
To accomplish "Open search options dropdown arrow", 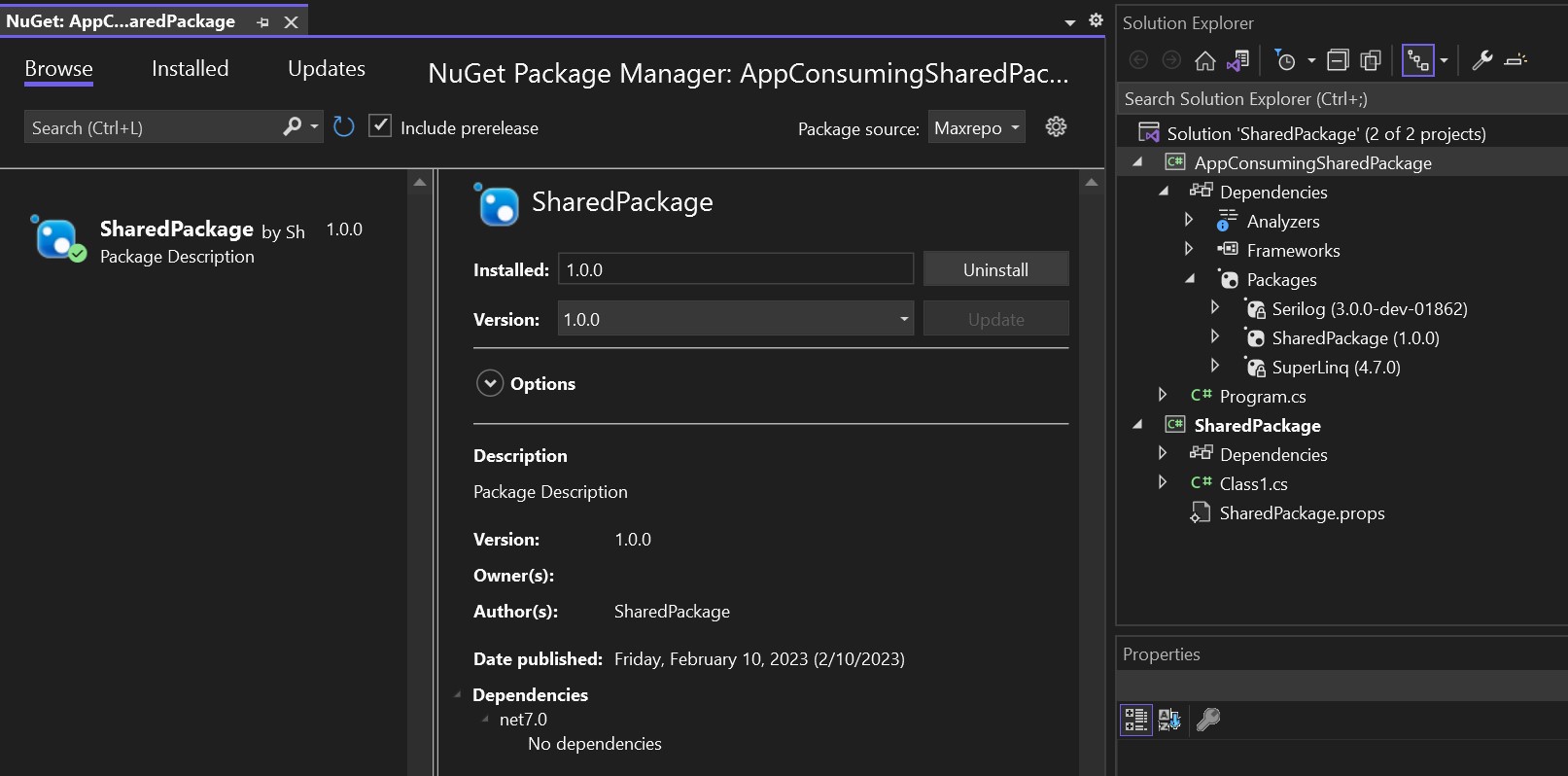I will (x=314, y=126).
